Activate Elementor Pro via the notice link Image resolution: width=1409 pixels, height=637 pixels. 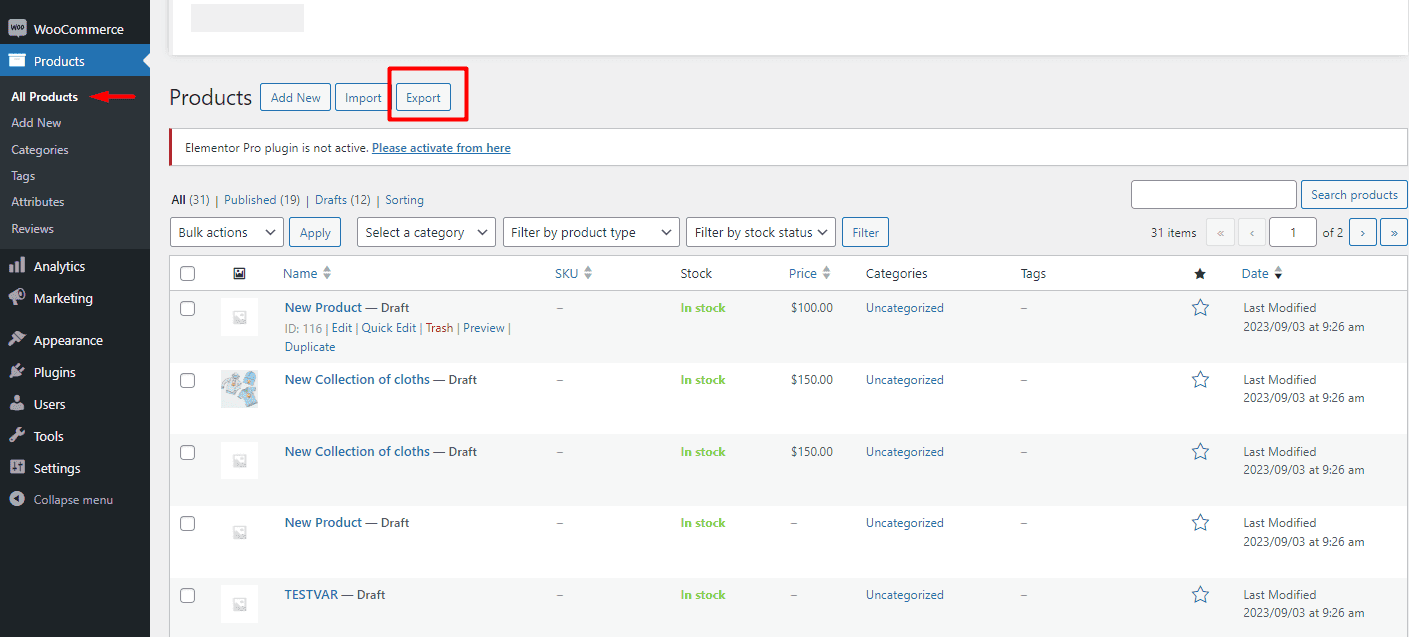click(440, 147)
